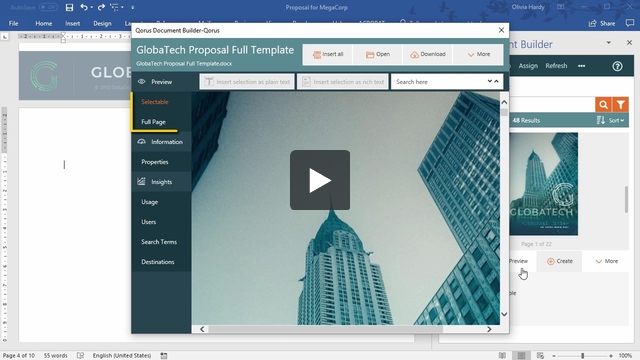The height and width of the screenshot is (360, 640).
Task: Open the Insert ribbon tab
Action: coord(72,23)
